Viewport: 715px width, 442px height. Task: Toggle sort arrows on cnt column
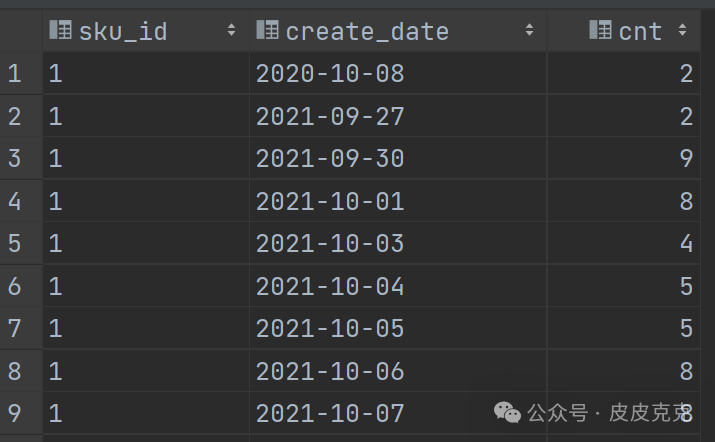click(682, 30)
